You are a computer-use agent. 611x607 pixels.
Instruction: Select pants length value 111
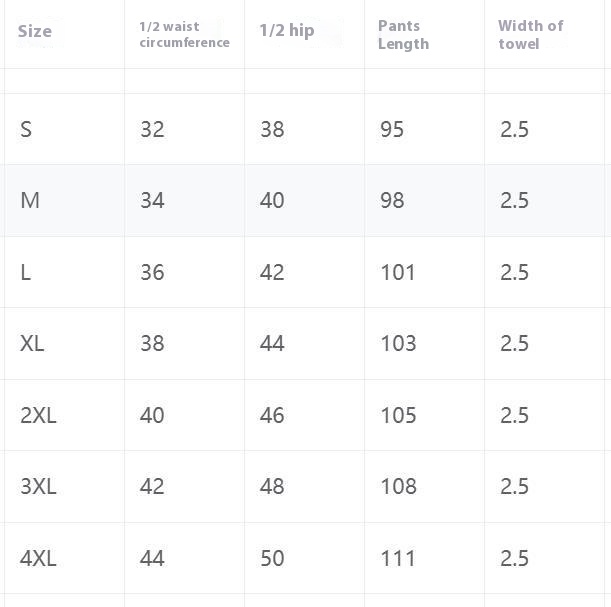[397, 558]
